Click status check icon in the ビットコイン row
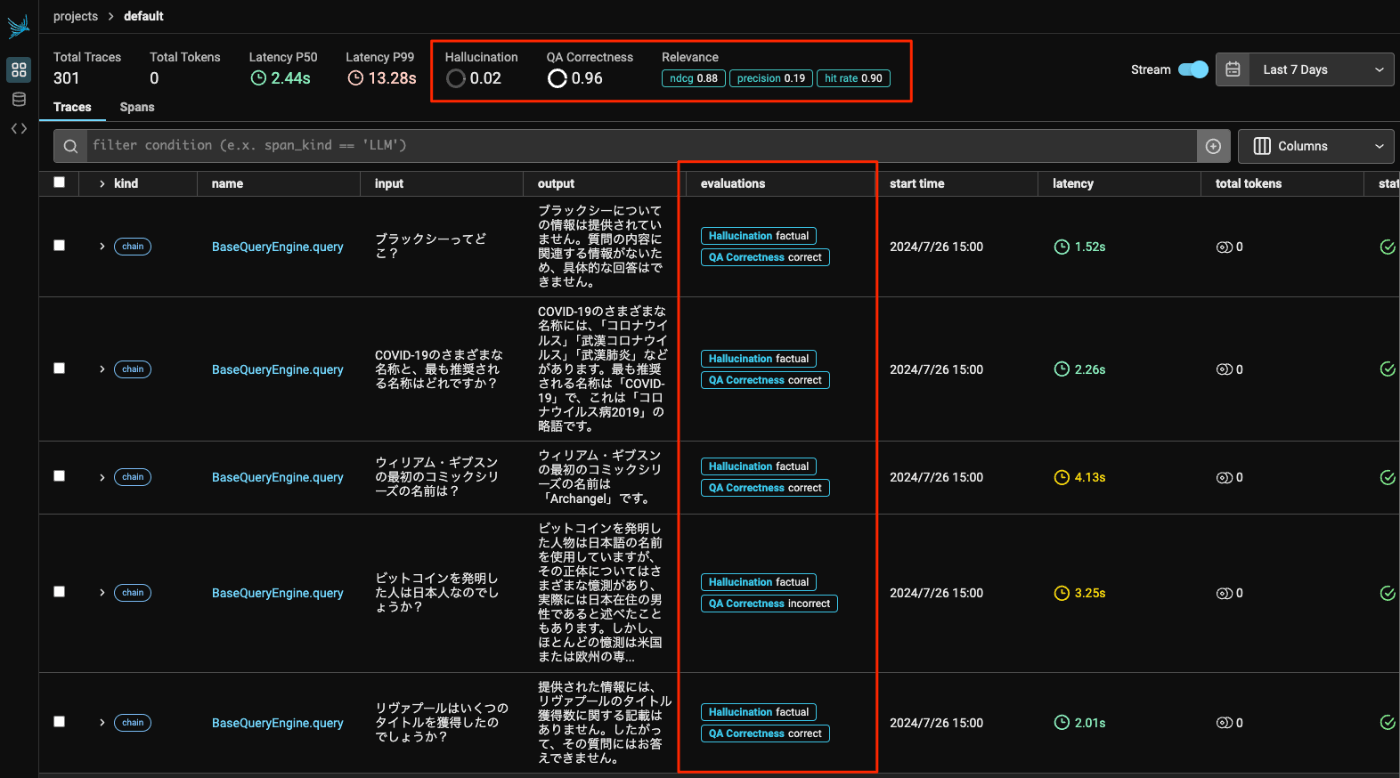This screenshot has height=778, width=1400. coord(1387,593)
